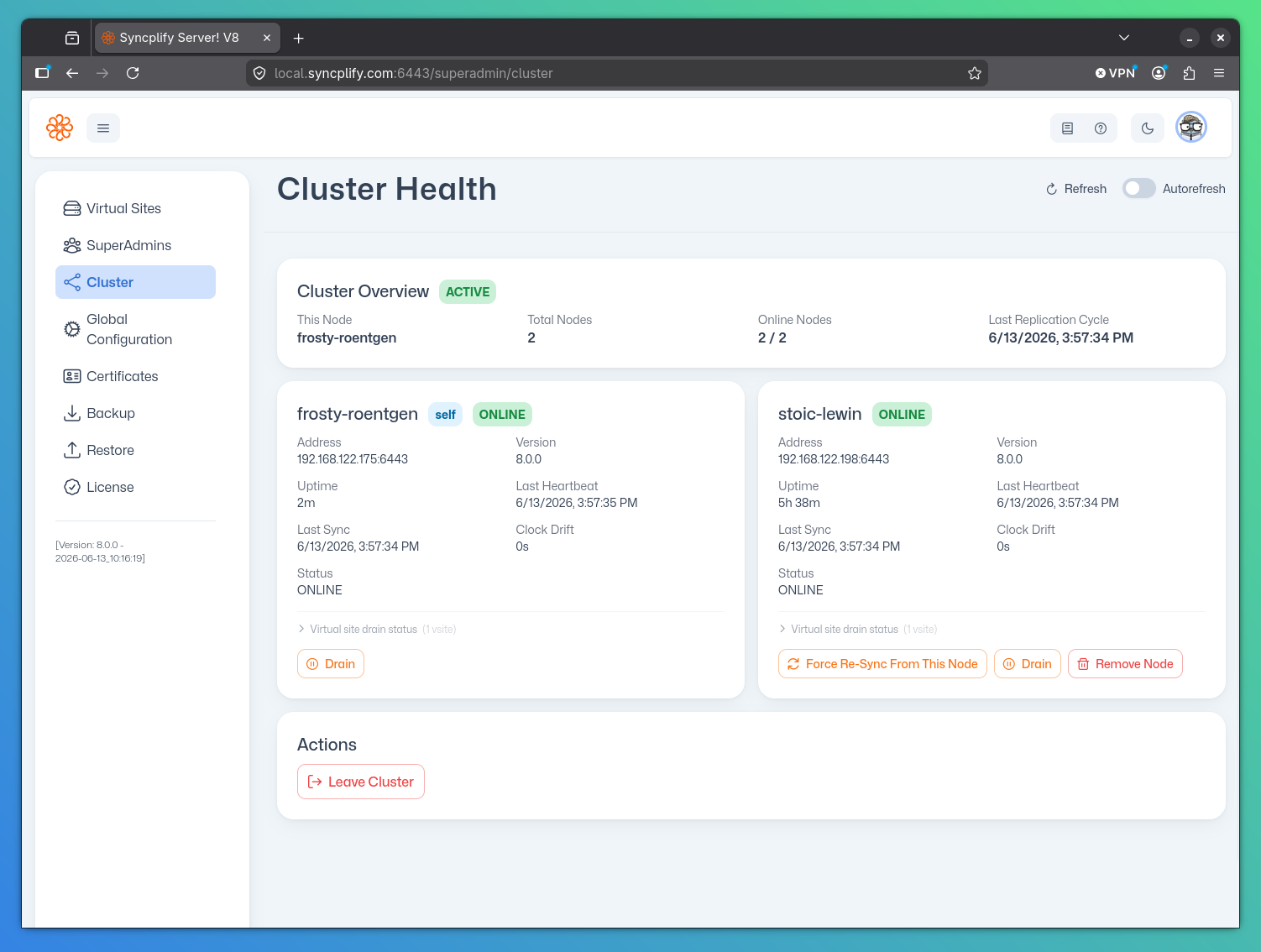The image size is (1261, 952).
Task: Bookmark page with the star icon
Action: (974, 73)
